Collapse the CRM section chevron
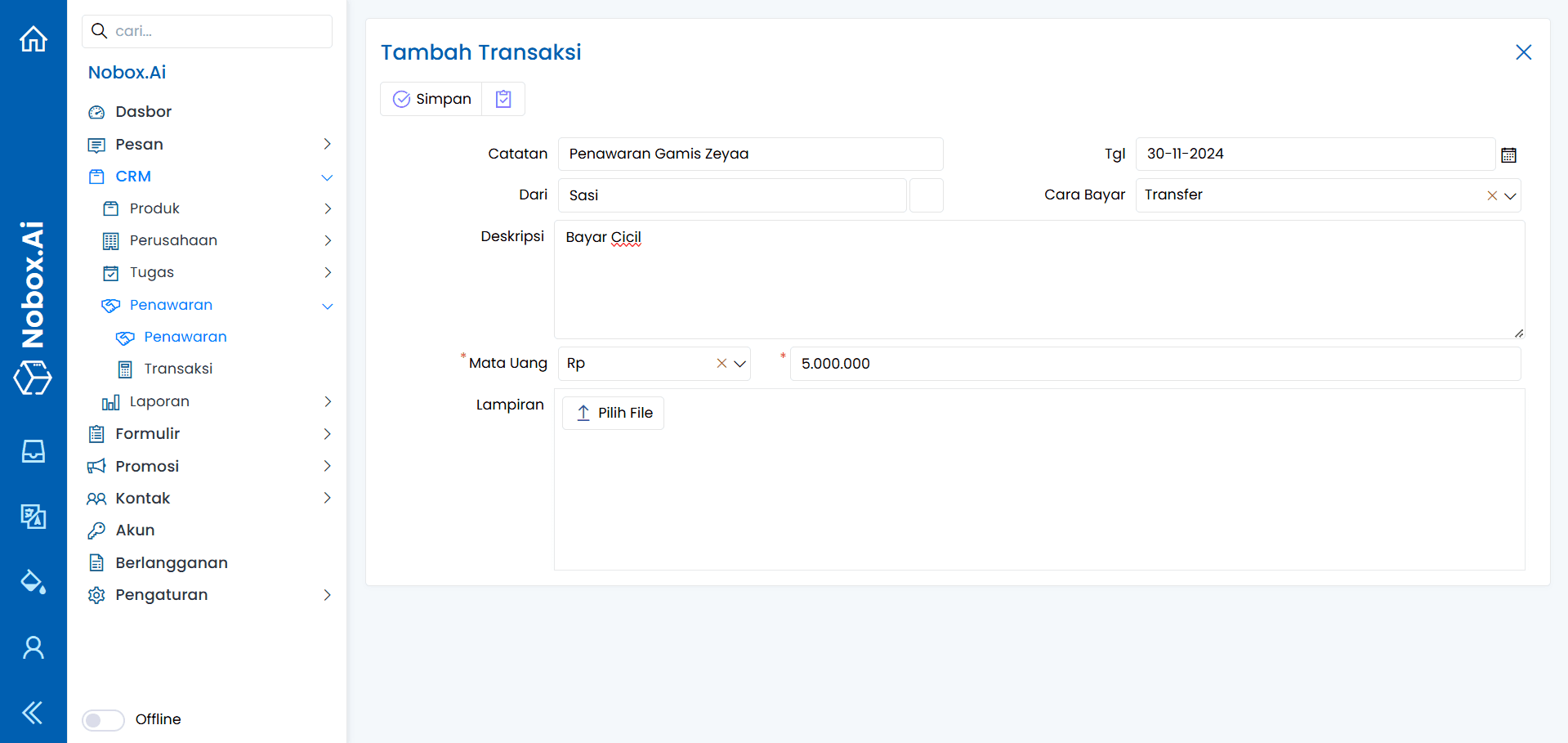This screenshot has height=743, width=1568. (x=327, y=177)
